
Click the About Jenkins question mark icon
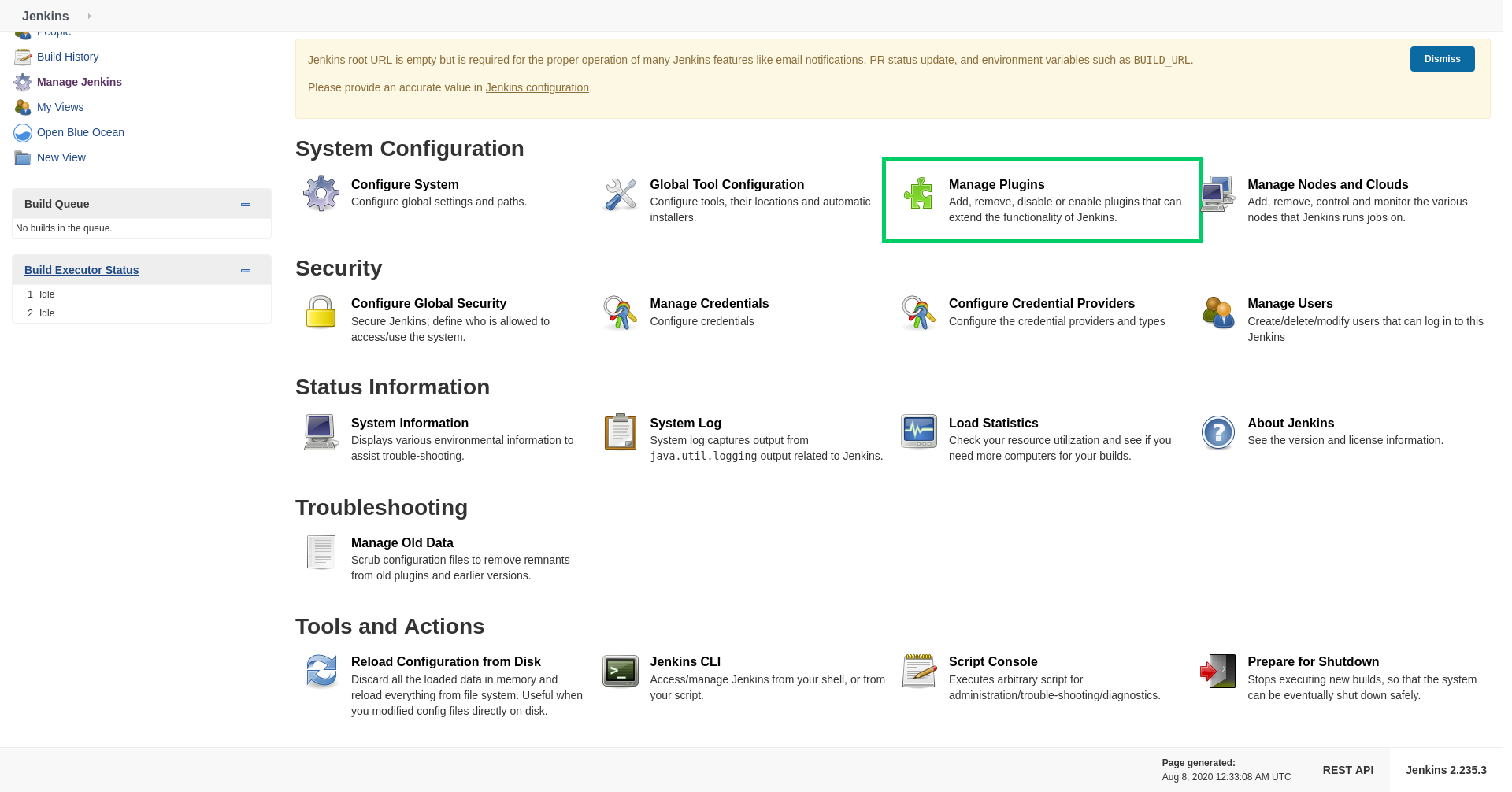pyautogui.click(x=1217, y=432)
